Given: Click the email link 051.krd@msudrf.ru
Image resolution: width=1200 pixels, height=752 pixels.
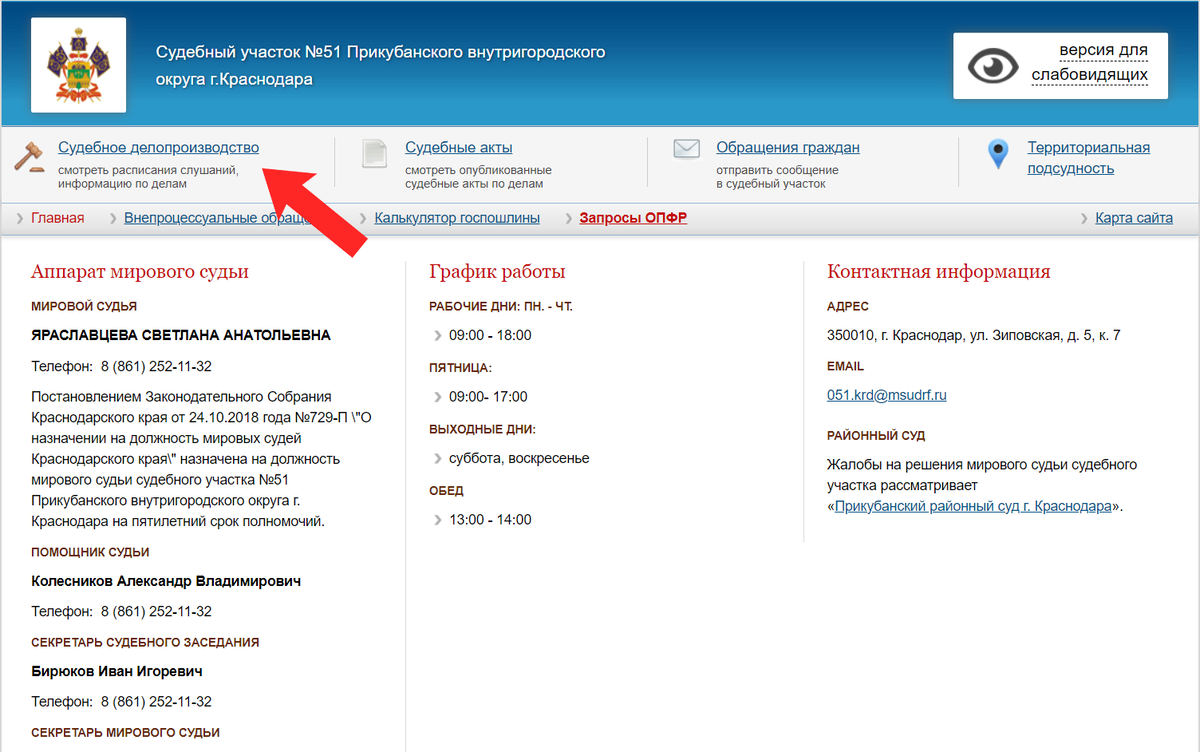Looking at the screenshot, I should click(x=887, y=395).
